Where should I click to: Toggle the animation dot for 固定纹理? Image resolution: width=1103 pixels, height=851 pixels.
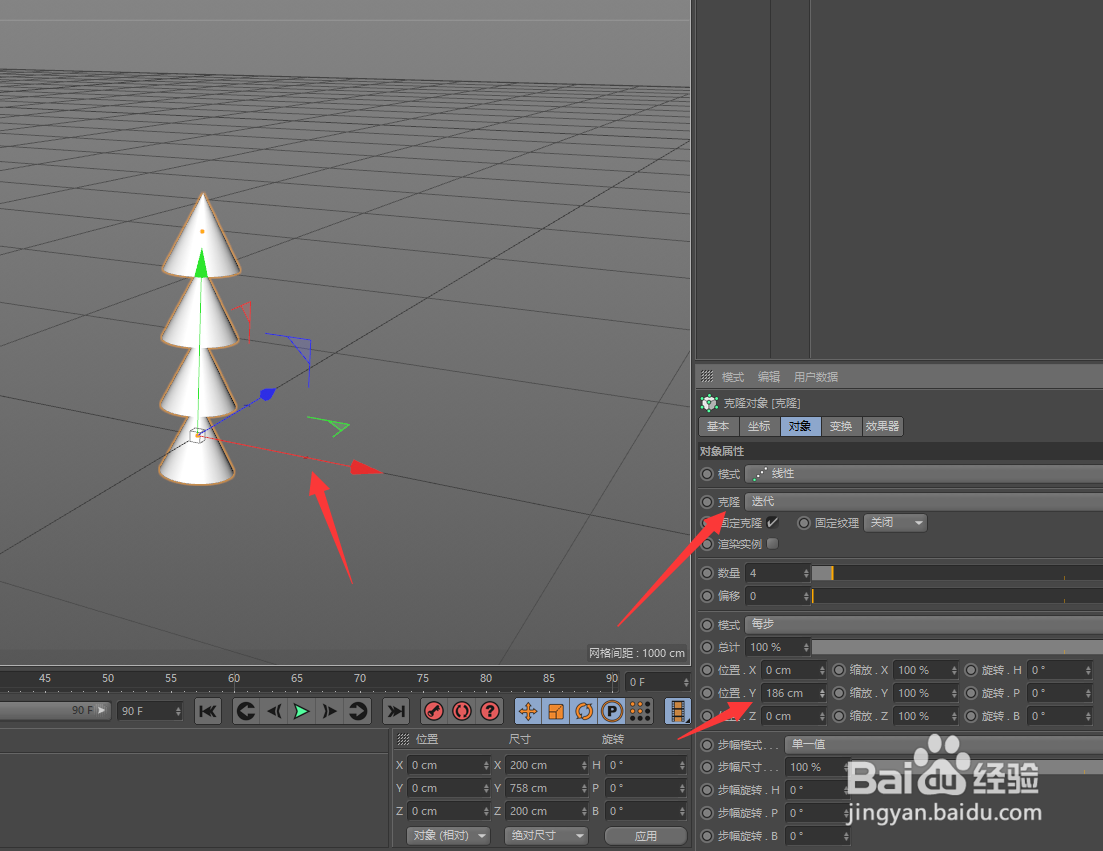tap(803, 523)
